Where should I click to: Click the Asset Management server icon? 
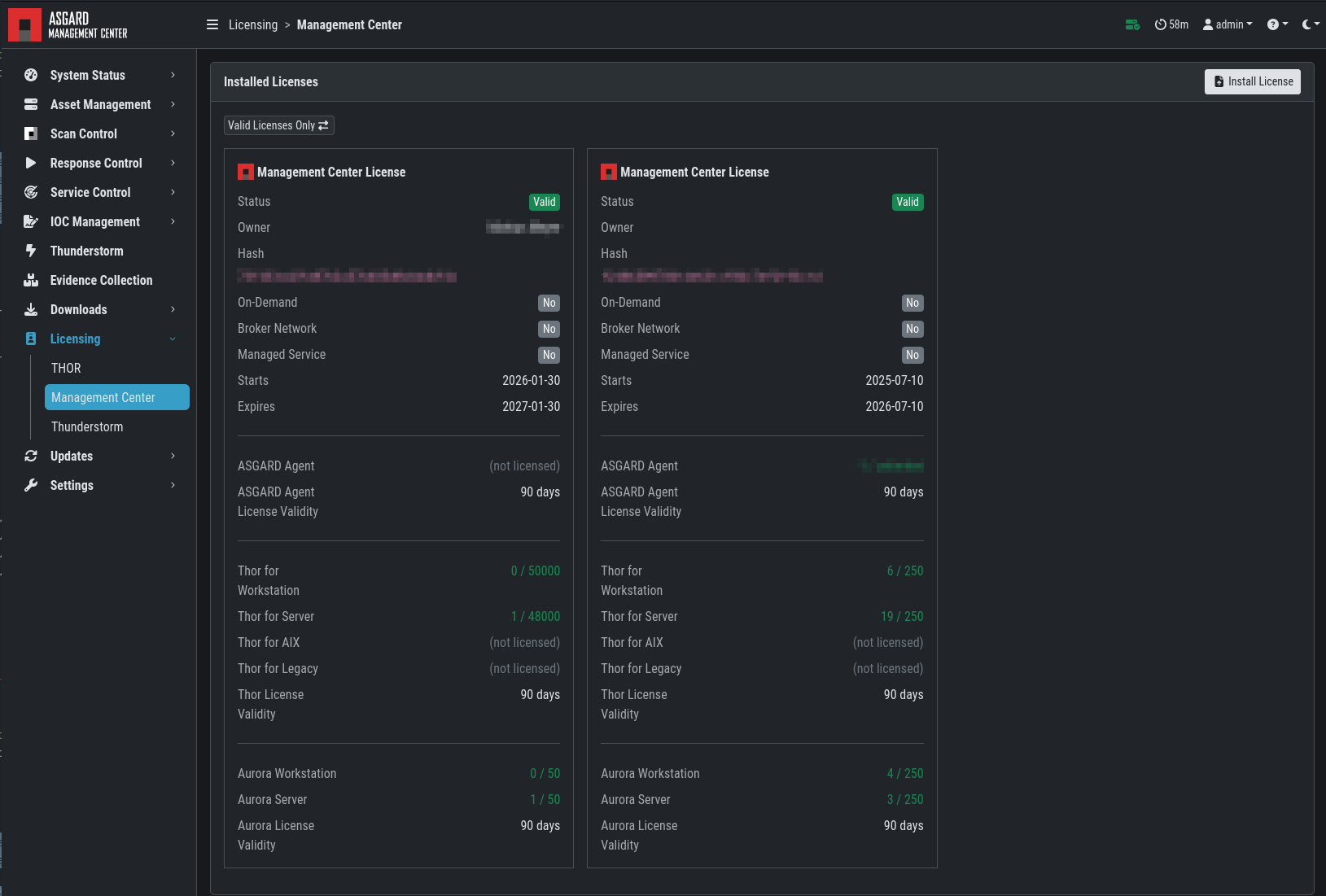pos(31,104)
